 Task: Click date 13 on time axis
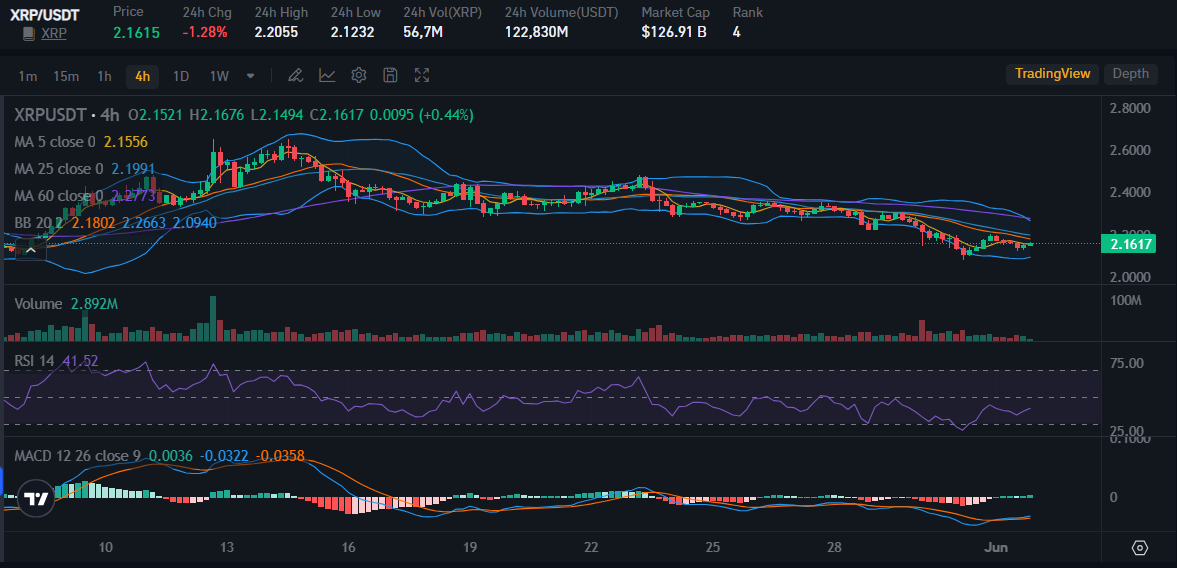(x=227, y=547)
